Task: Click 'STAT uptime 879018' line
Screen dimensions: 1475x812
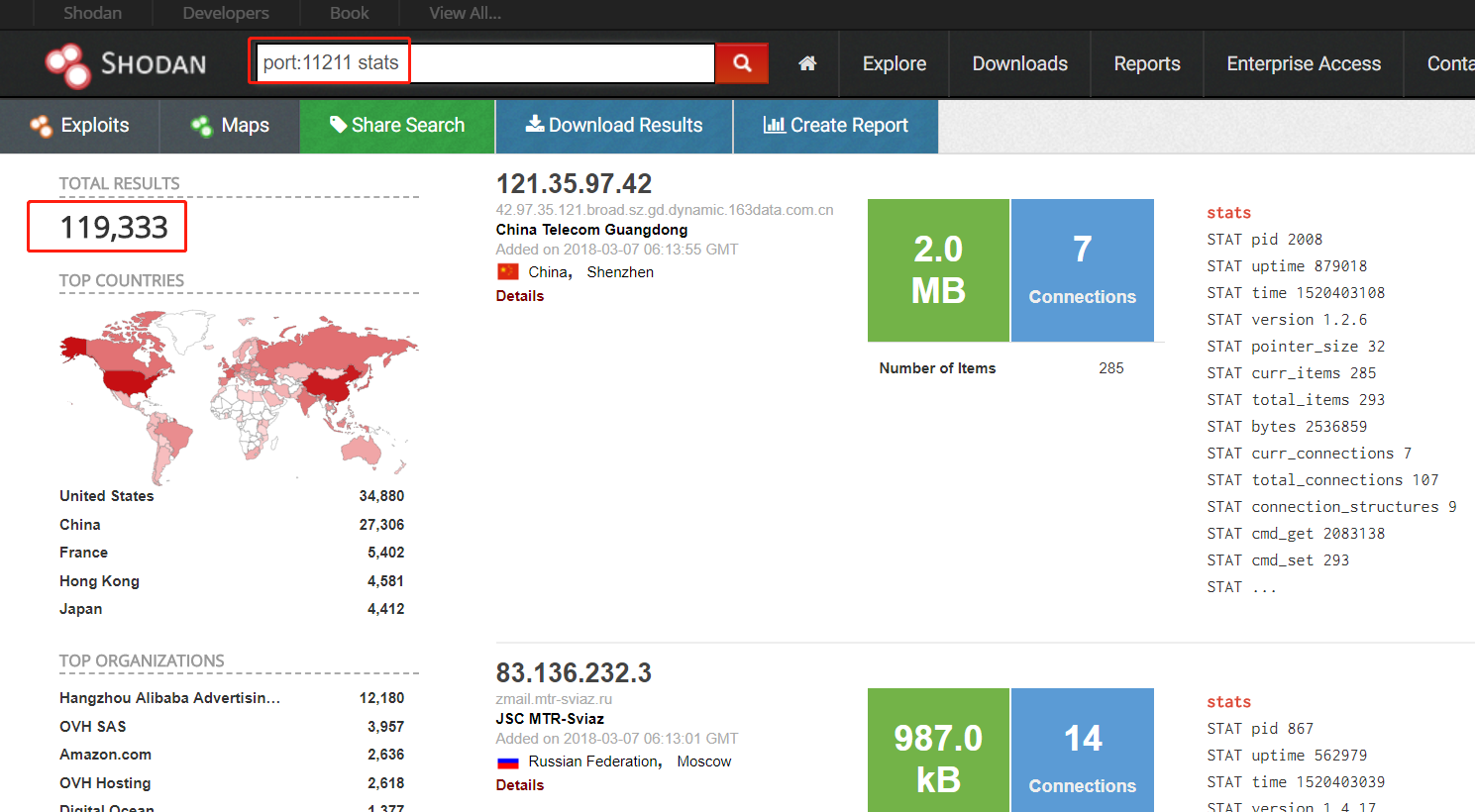Action: (x=1287, y=266)
